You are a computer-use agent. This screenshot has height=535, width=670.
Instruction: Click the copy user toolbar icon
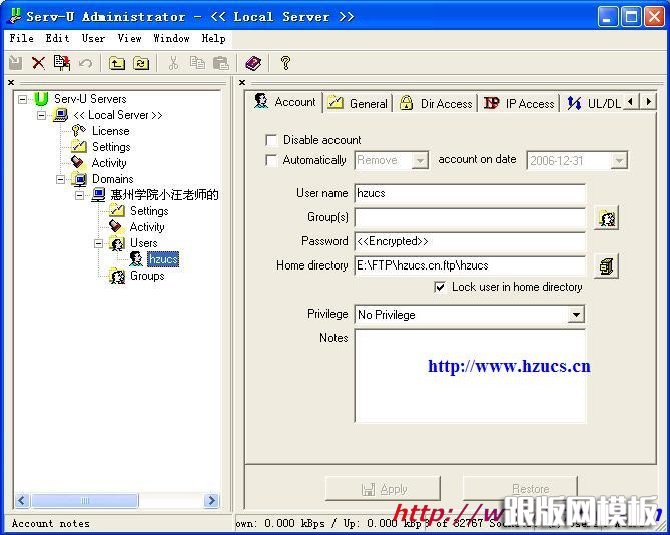tap(62, 63)
